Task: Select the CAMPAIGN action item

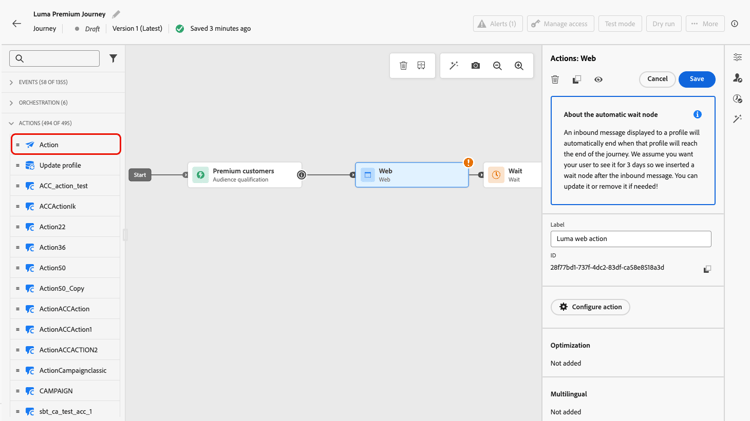Action: coord(66,391)
